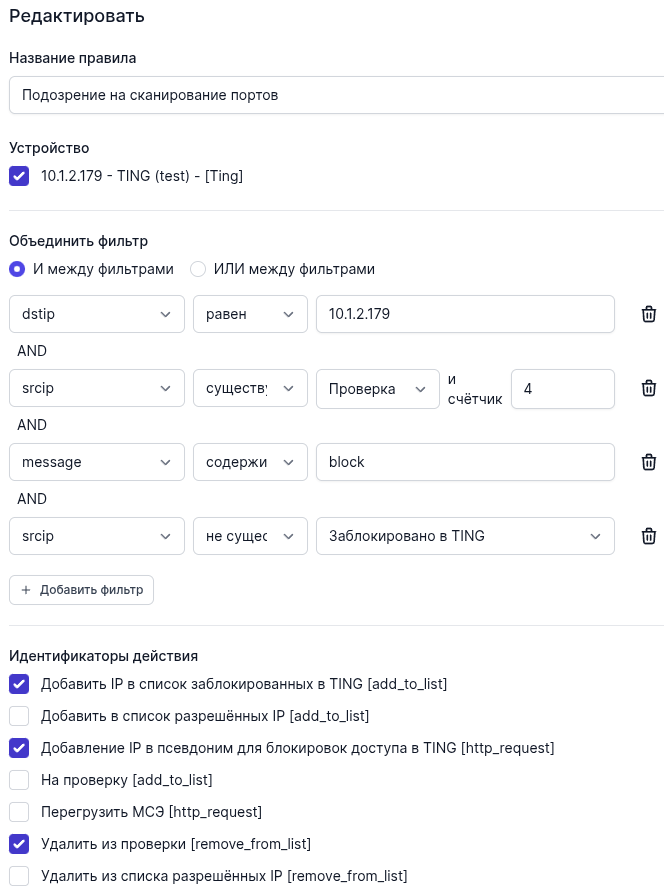The height and width of the screenshot is (896, 664).
Task: Click the counter value field showing 4
Action: click(561, 388)
